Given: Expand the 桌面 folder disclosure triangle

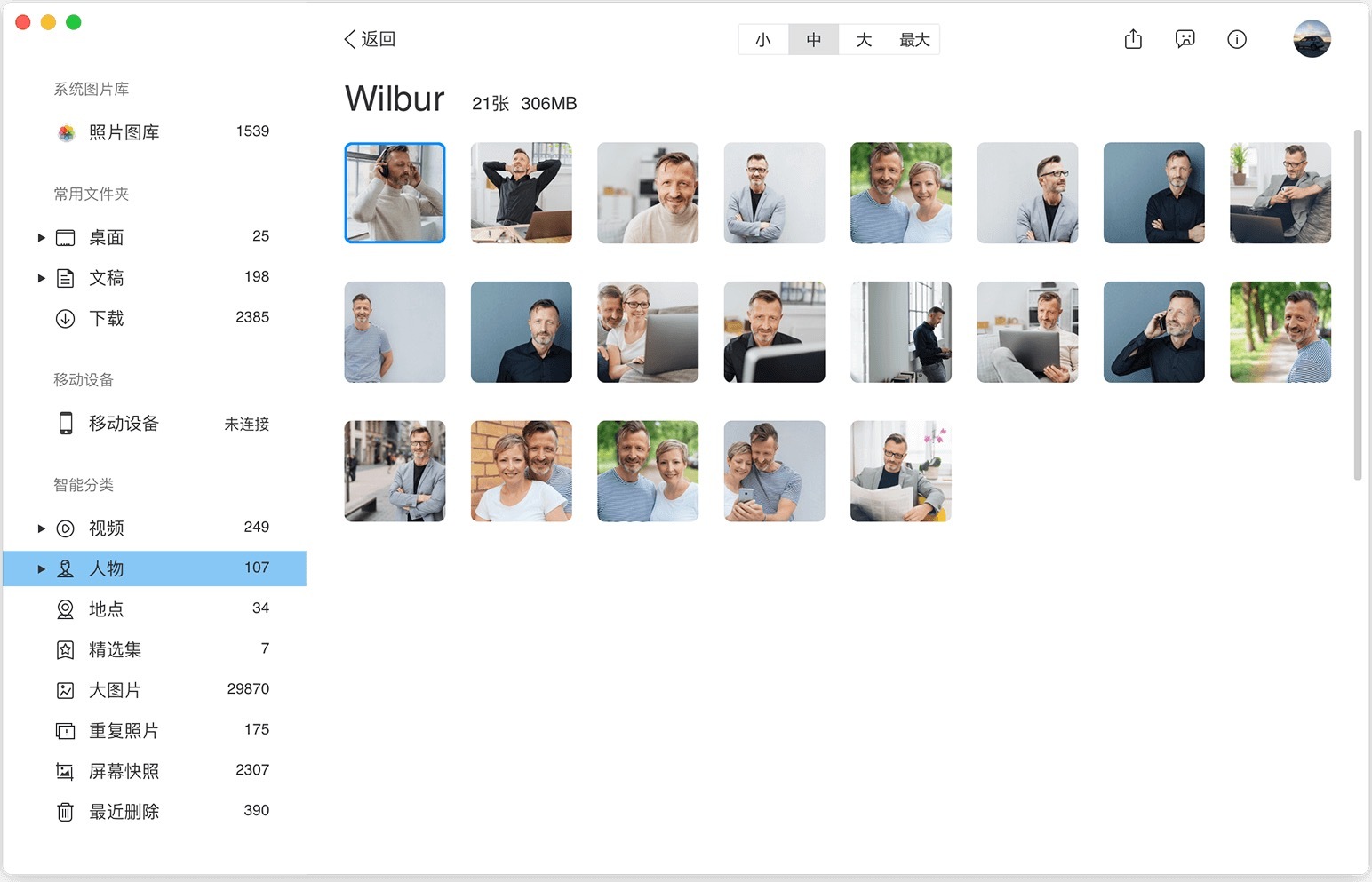Looking at the screenshot, I should pos(41,238).
